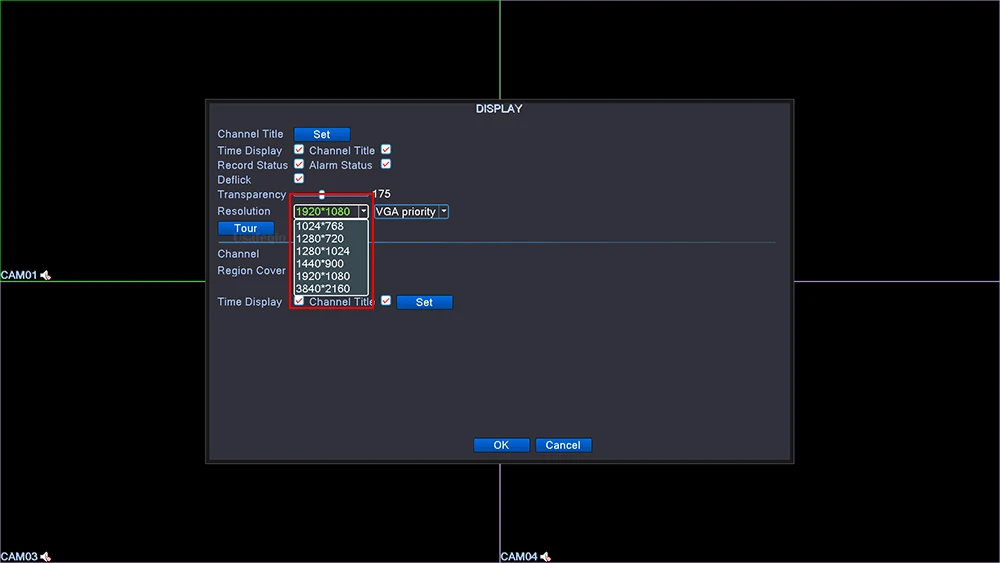
Task: Click the Transparency slider handle
Action: point(321,194)
